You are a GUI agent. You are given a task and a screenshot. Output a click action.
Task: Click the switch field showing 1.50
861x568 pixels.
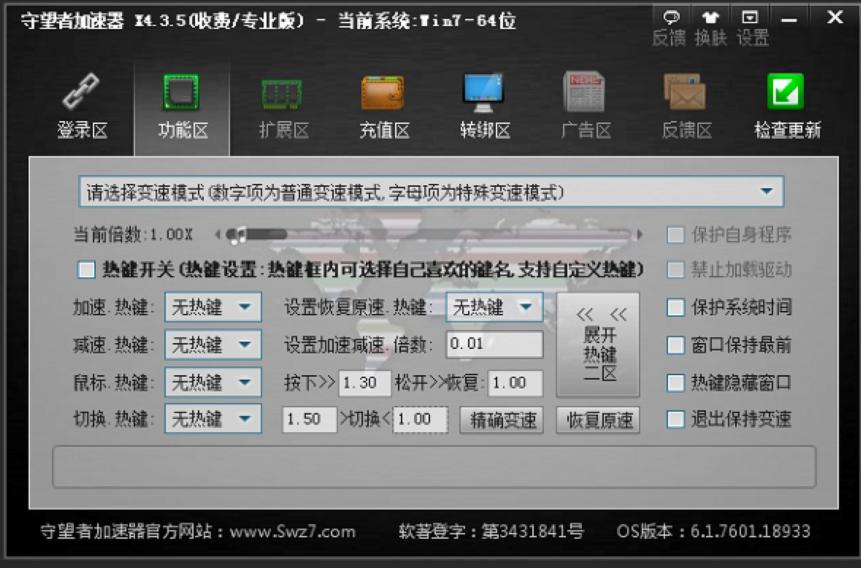(309, 420)
